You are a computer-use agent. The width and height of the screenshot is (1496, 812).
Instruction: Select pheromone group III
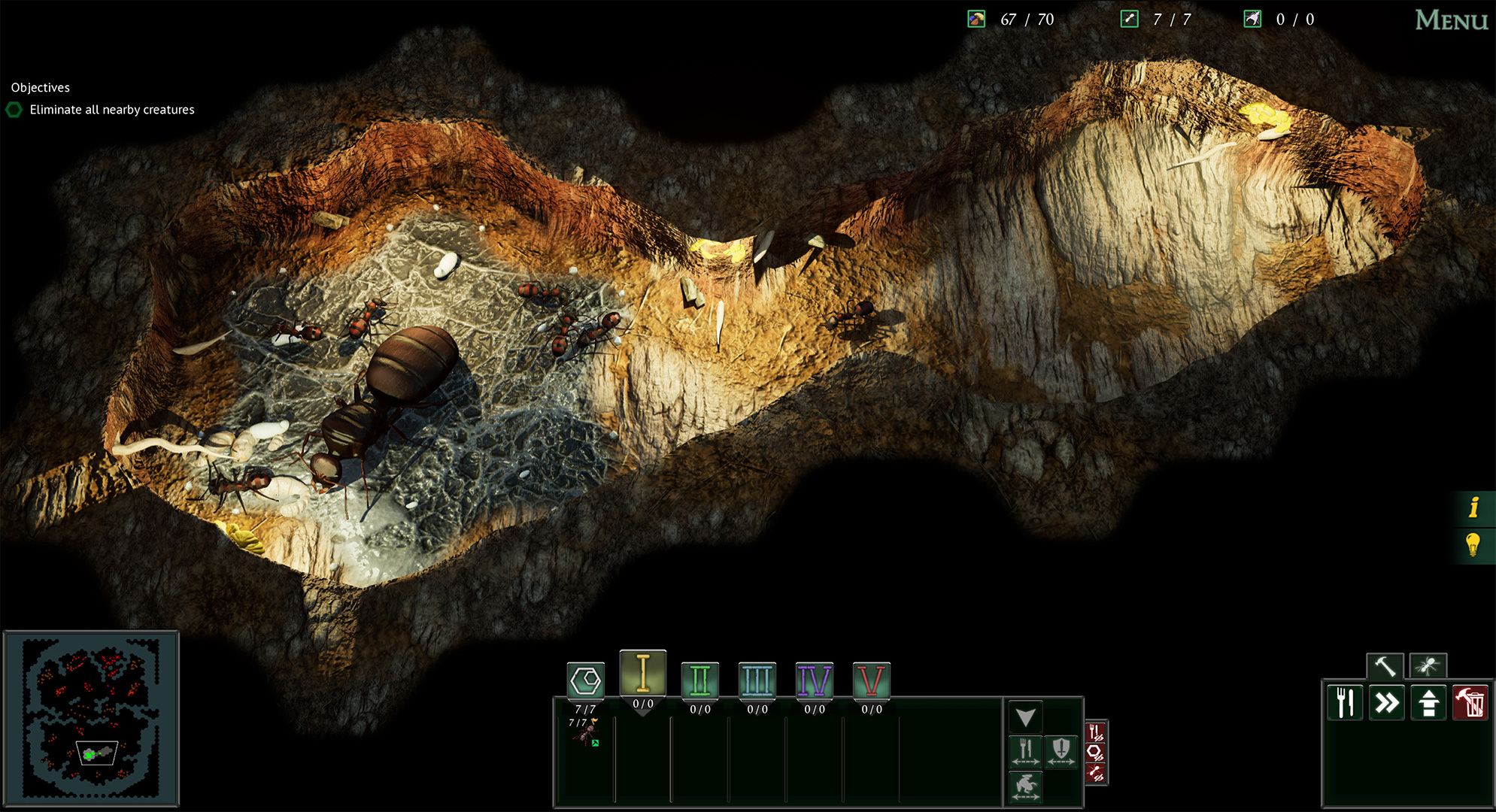(x=757, y=681)
